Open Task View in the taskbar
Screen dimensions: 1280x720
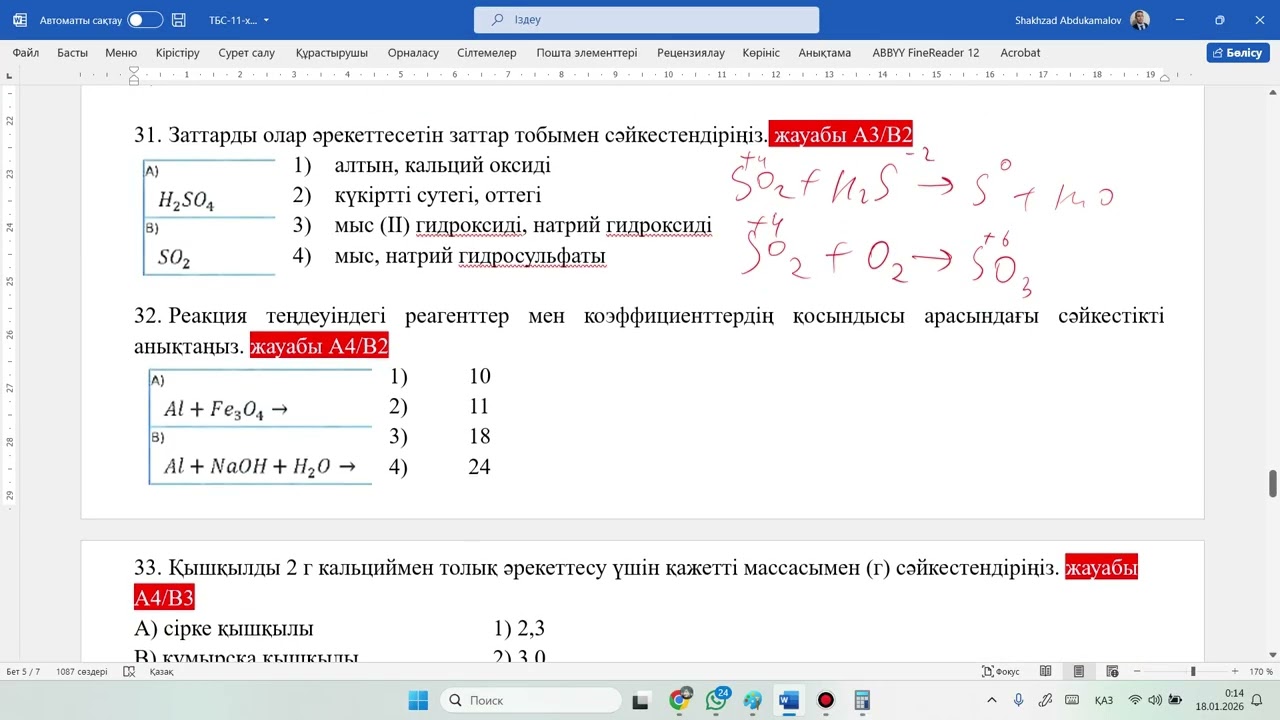[642, 700]
